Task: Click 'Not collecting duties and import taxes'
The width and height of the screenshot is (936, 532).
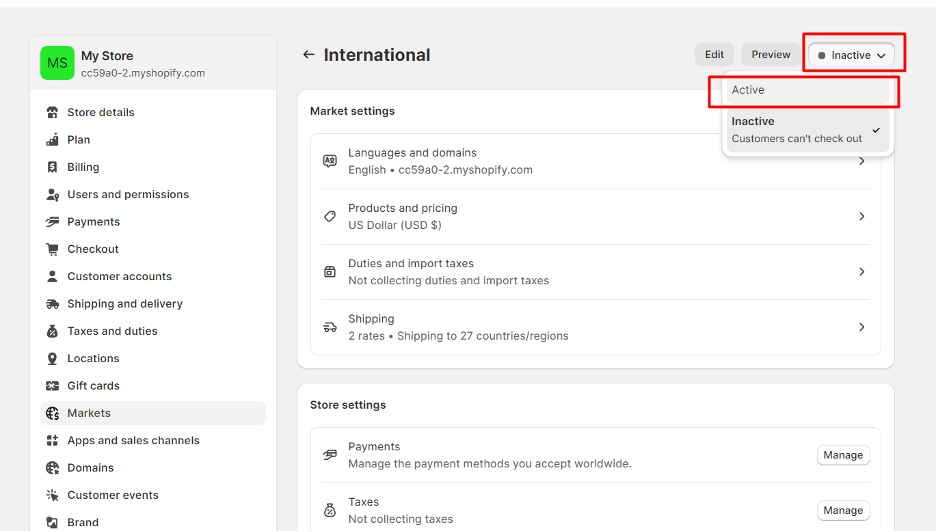Action: point(448,281)
